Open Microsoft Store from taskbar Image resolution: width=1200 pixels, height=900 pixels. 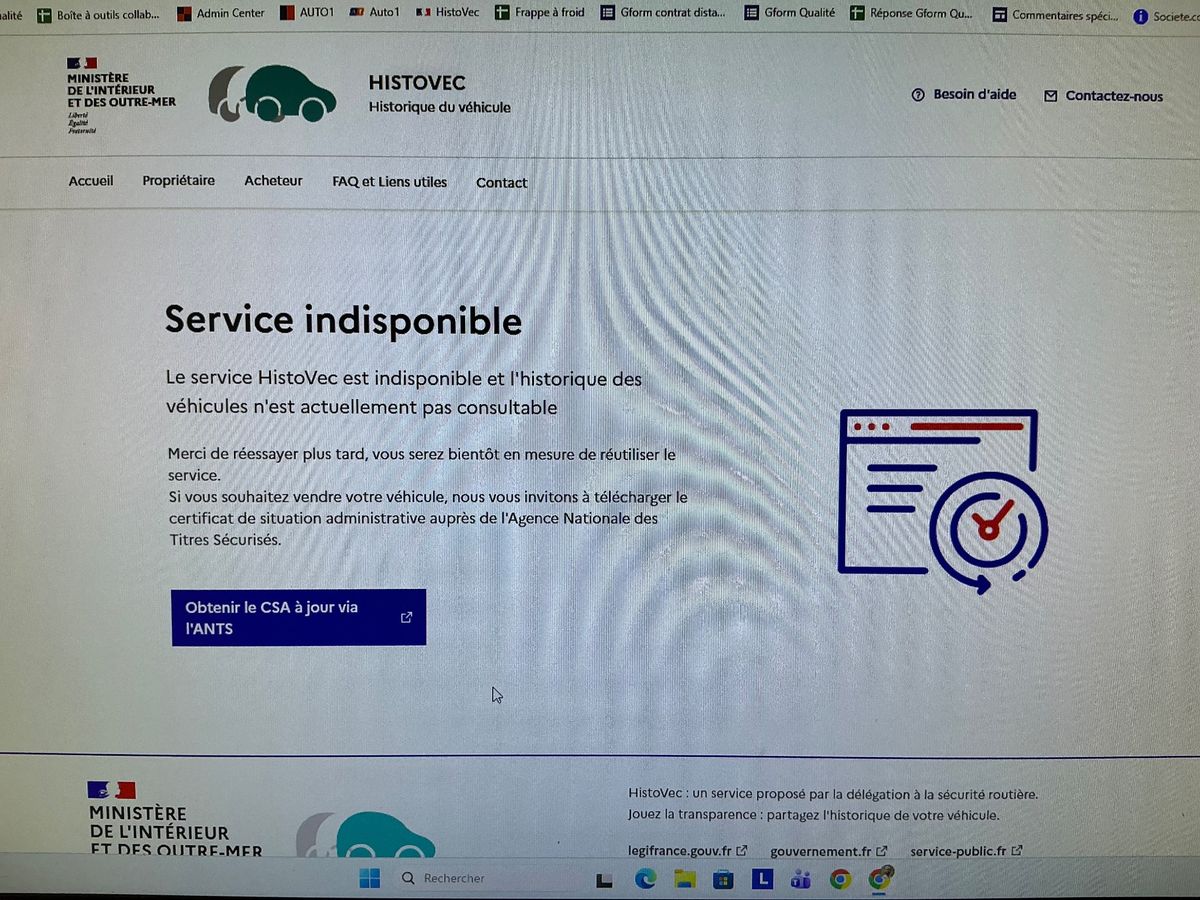[x=723, y=879]
